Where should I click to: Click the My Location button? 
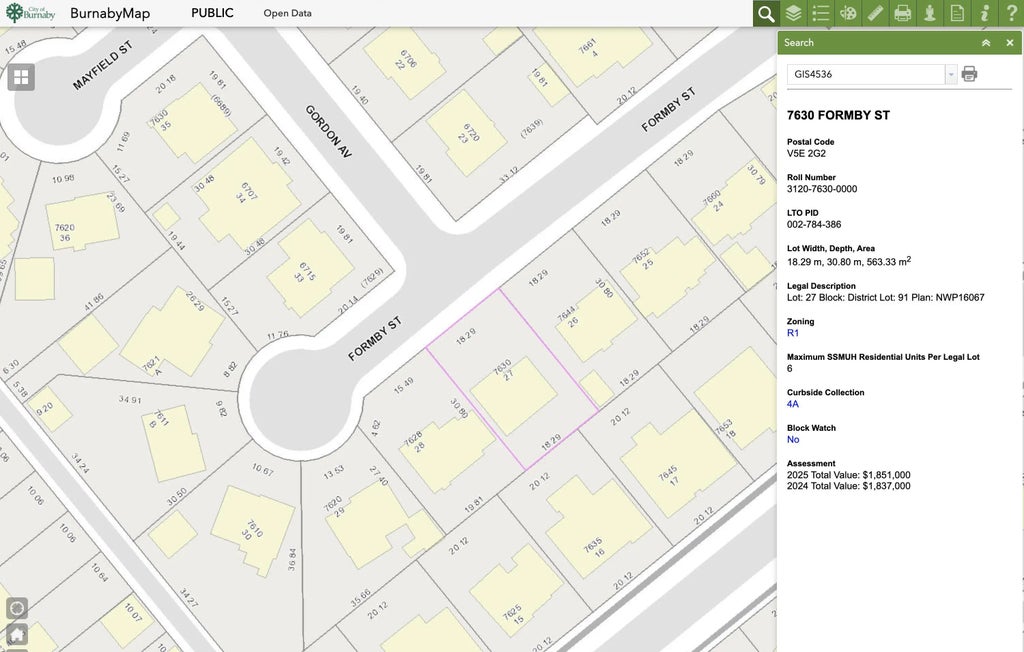(17, 608)
